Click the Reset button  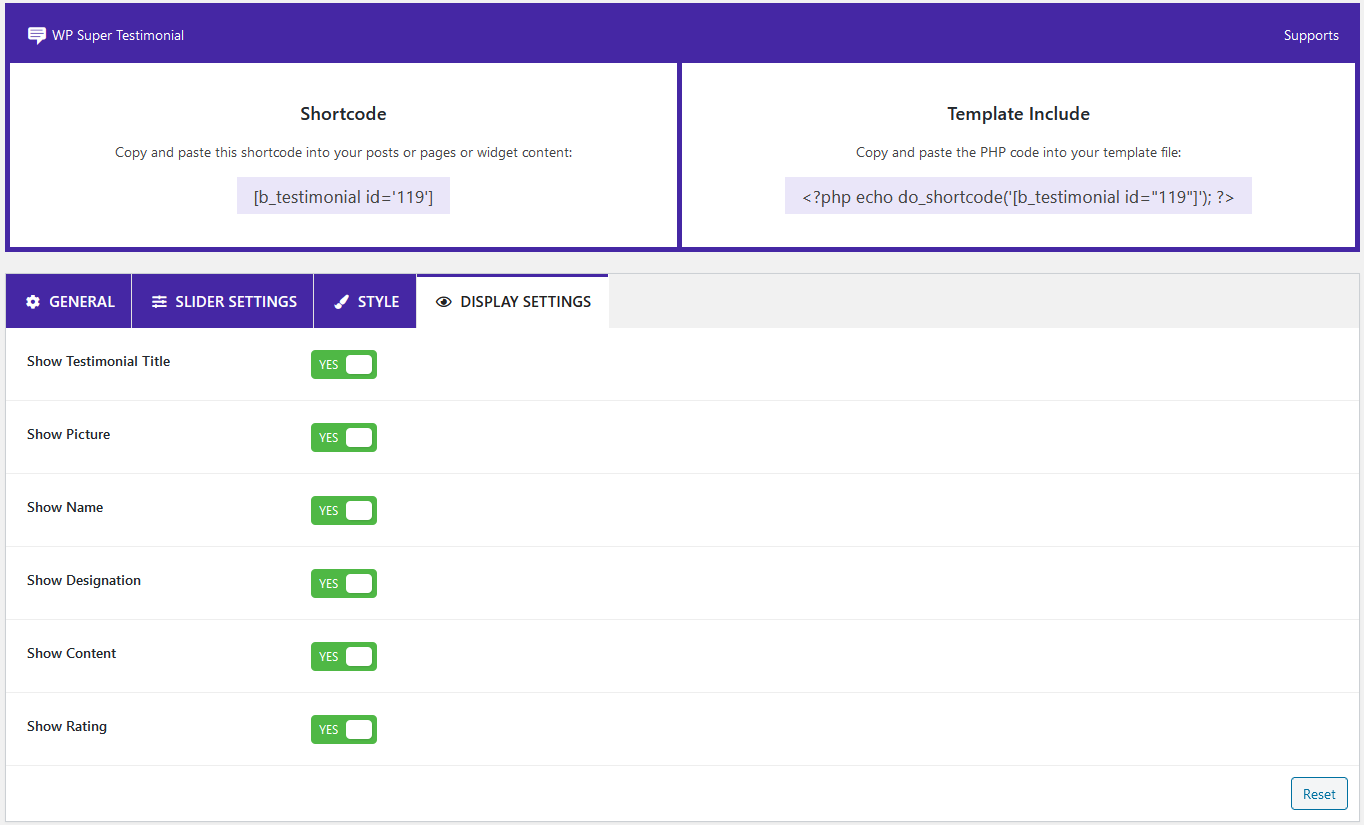(x=1319, y=794)
